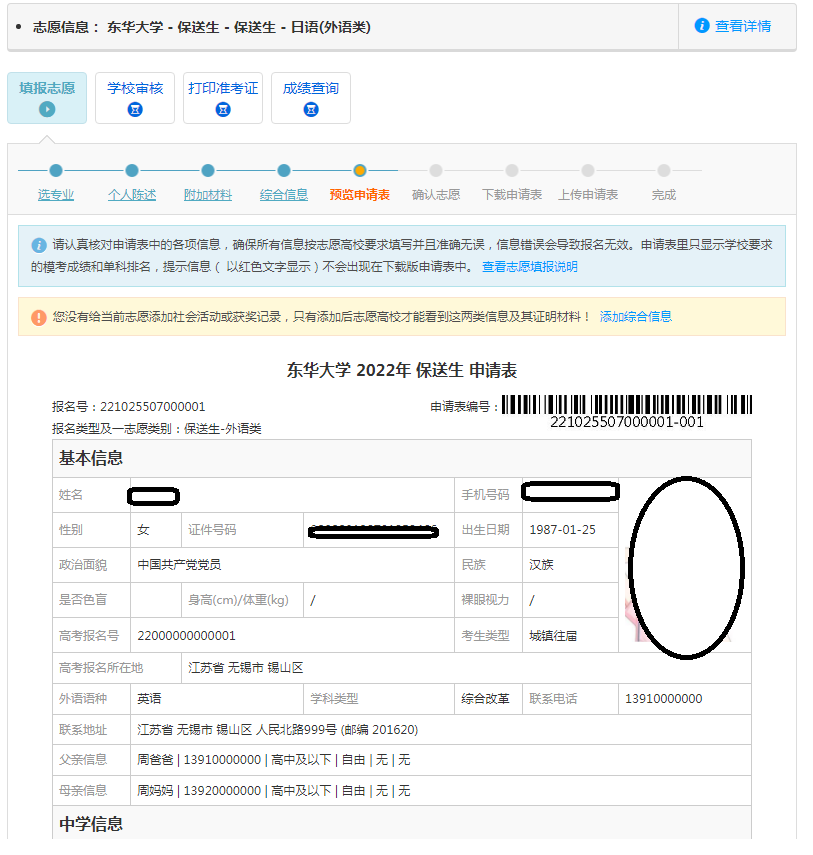Viewport: 813px width, 855px height.
Task: Click the 添加综合信息 link
Action: coord(635,317)
